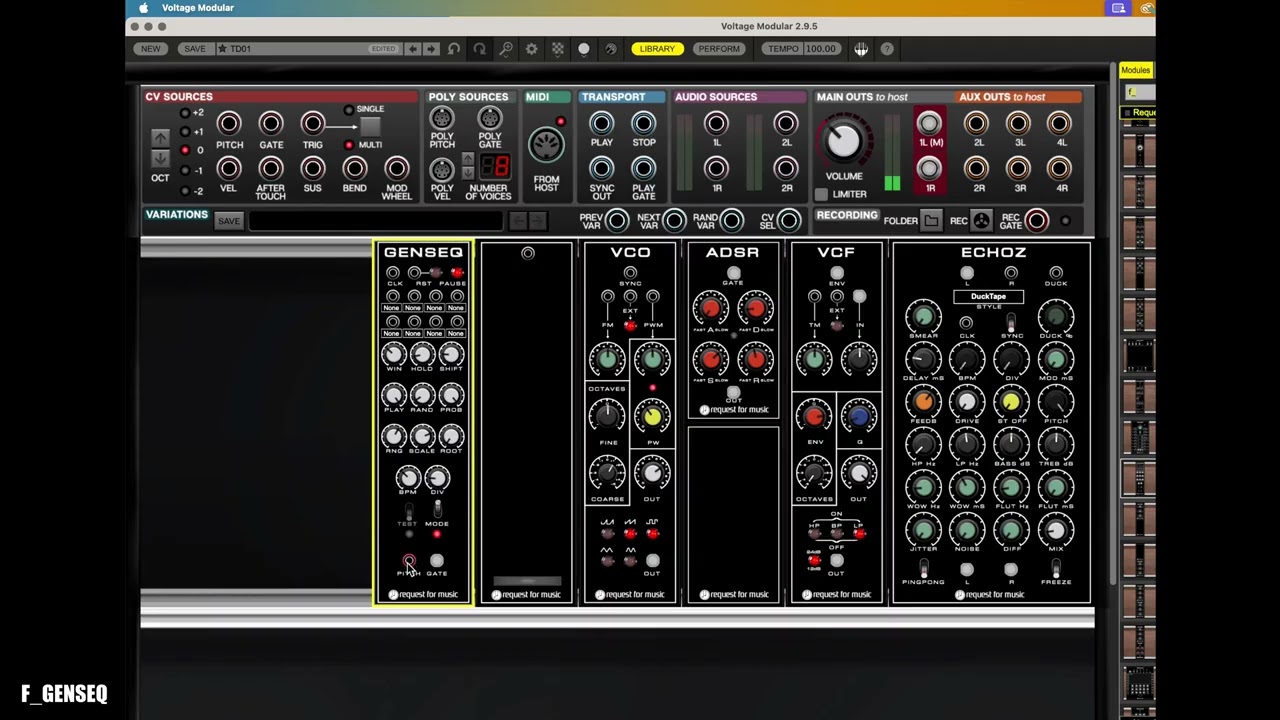Image resolution: width=1280 pixels, height=720 pixels.
Task: Enable the VCF LP filter mode
Action: tap(859, 534)
